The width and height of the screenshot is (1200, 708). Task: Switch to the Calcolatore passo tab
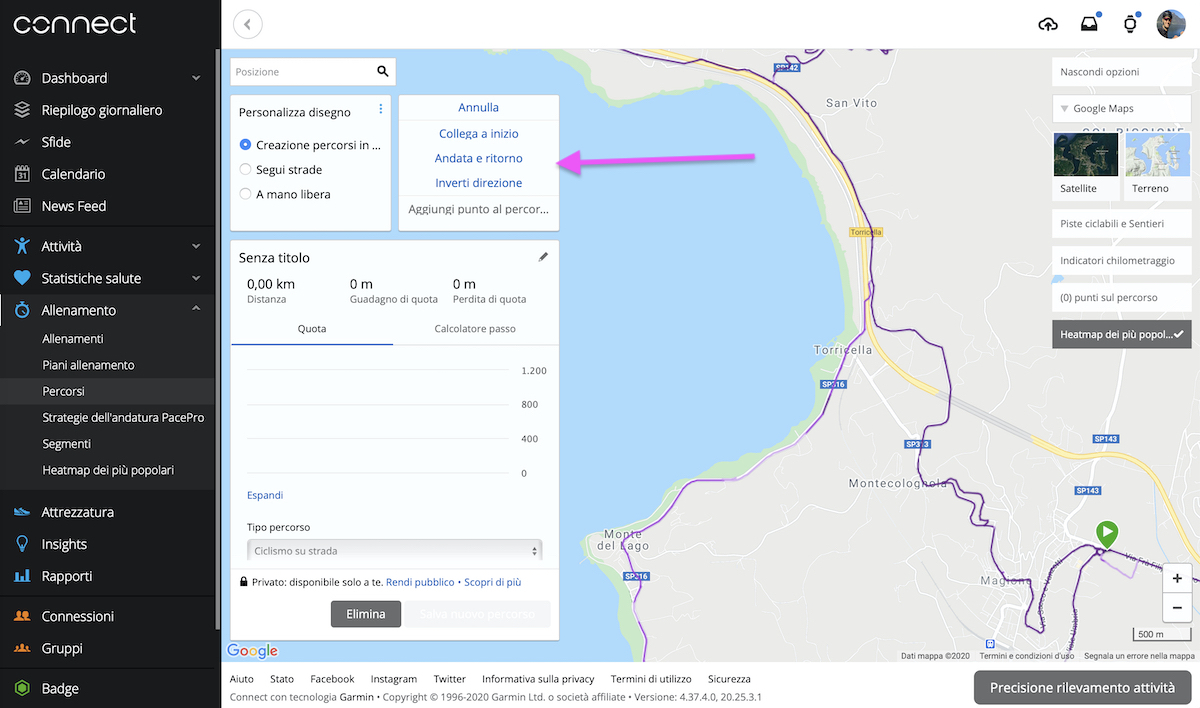click(475, 328)
